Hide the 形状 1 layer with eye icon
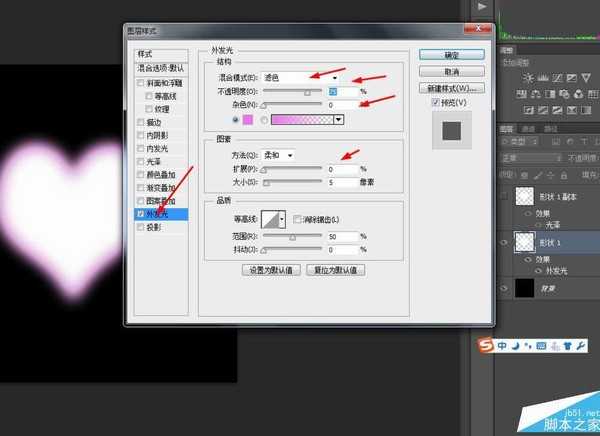600x436 pixels. pyautogui.click(x=505, y=241)
